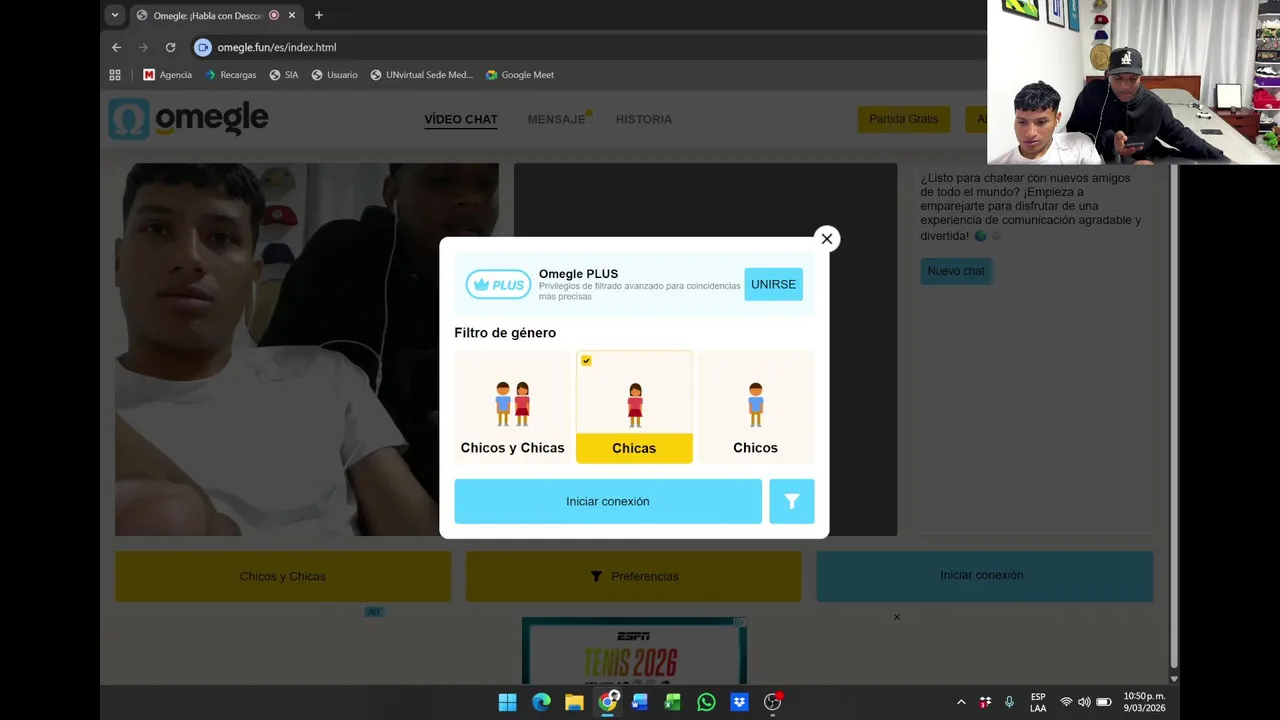This screenshot has height=720, width=1280.
Task: Open WhatsApp from taskbar
Action: (x=706, y=702)
